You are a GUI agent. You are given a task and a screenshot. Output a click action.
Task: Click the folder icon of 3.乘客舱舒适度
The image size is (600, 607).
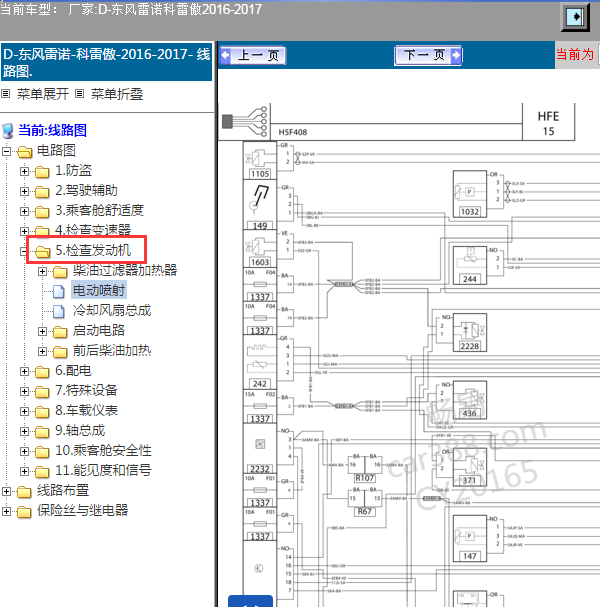42,212
